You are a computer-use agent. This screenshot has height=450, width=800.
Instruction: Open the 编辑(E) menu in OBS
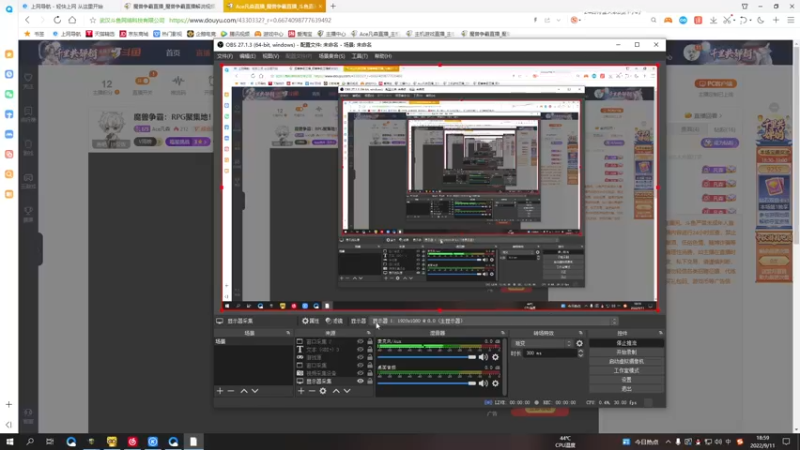[247, 56]
